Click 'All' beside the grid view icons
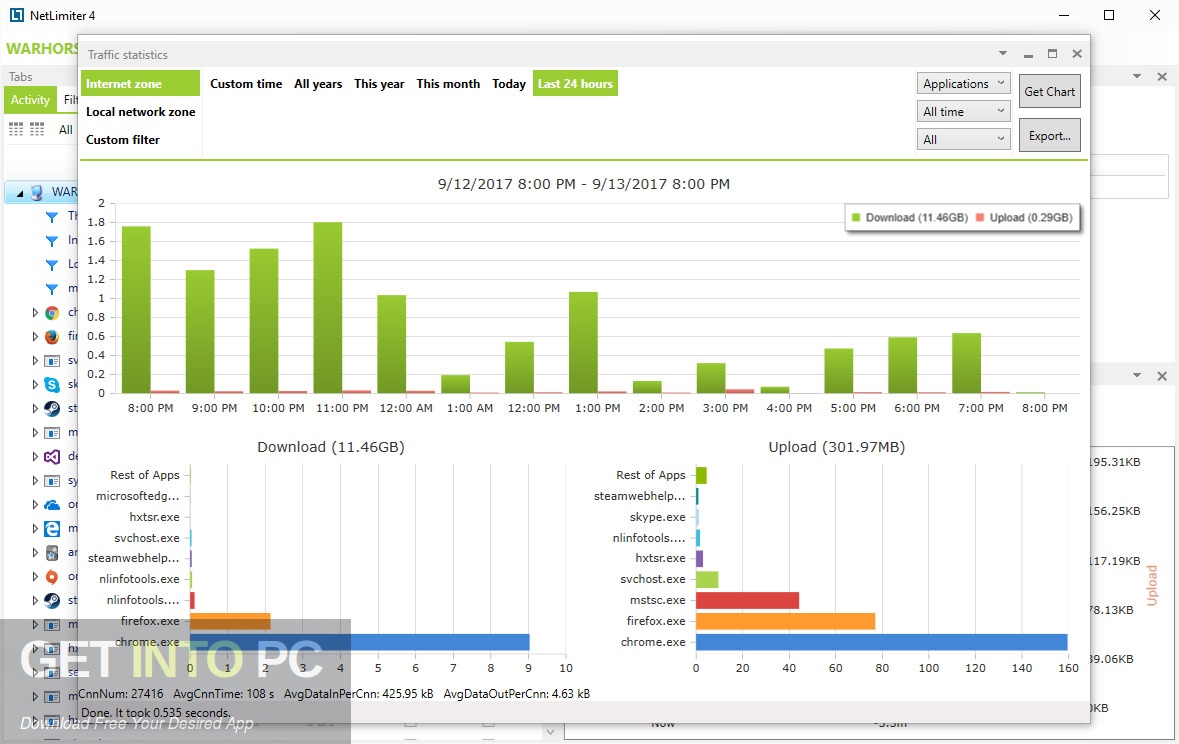This screenshot has width=1179, height=744. [x=66, y=129]
